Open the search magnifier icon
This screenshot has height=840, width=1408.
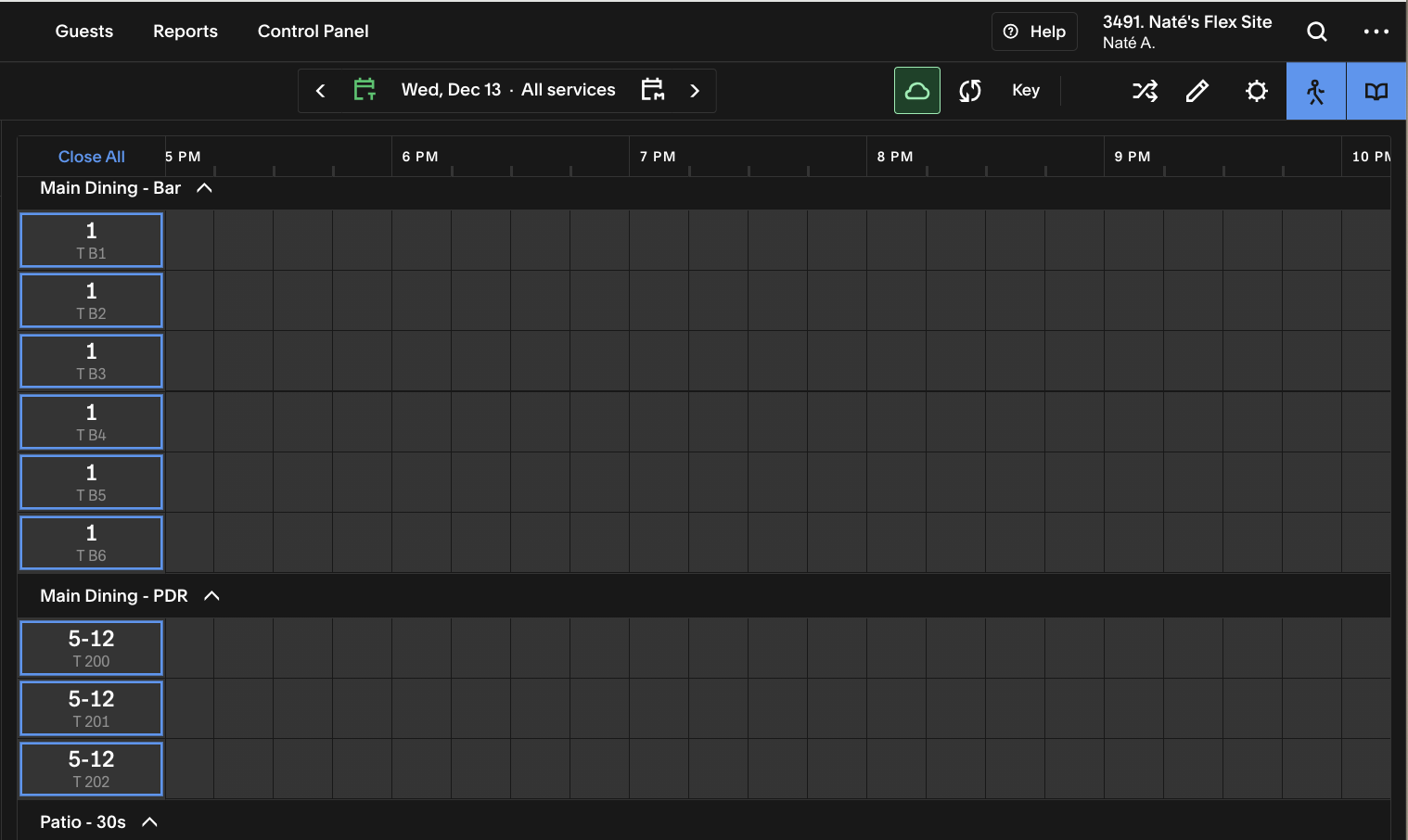pyautogui.click(x=1316, y=32)
